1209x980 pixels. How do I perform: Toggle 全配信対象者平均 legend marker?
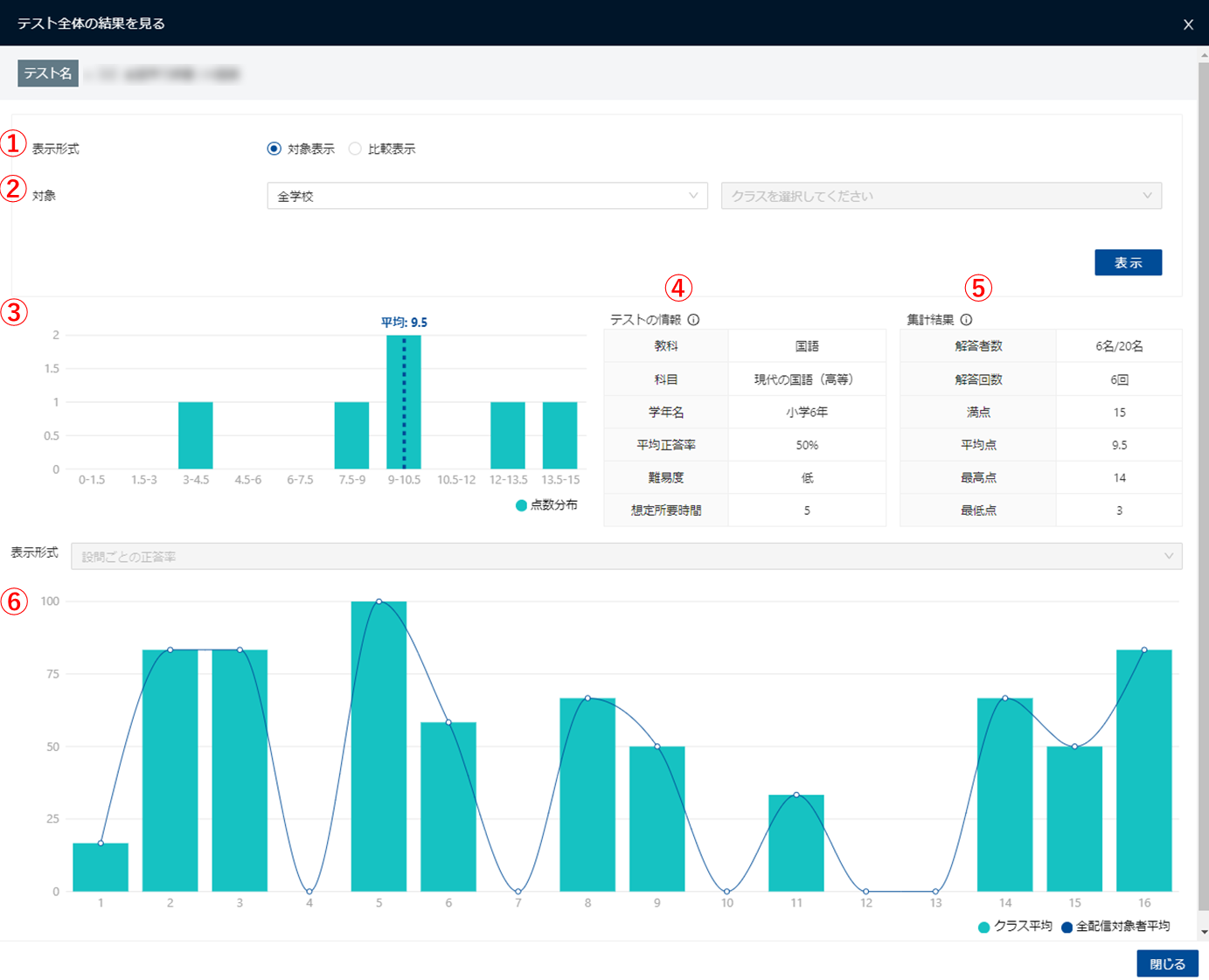[1067, 927]
